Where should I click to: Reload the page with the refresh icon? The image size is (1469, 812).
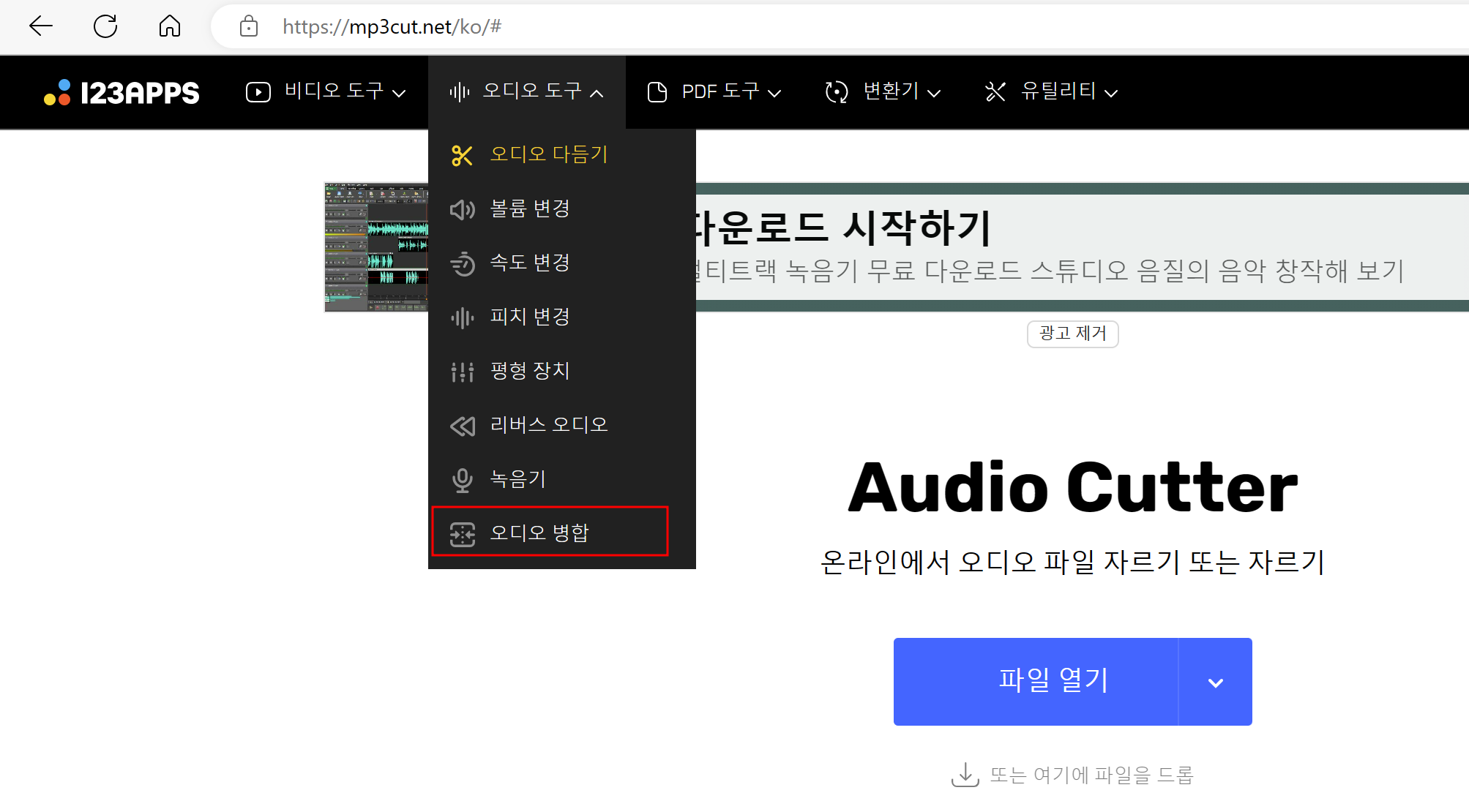(x=105, y=27)
